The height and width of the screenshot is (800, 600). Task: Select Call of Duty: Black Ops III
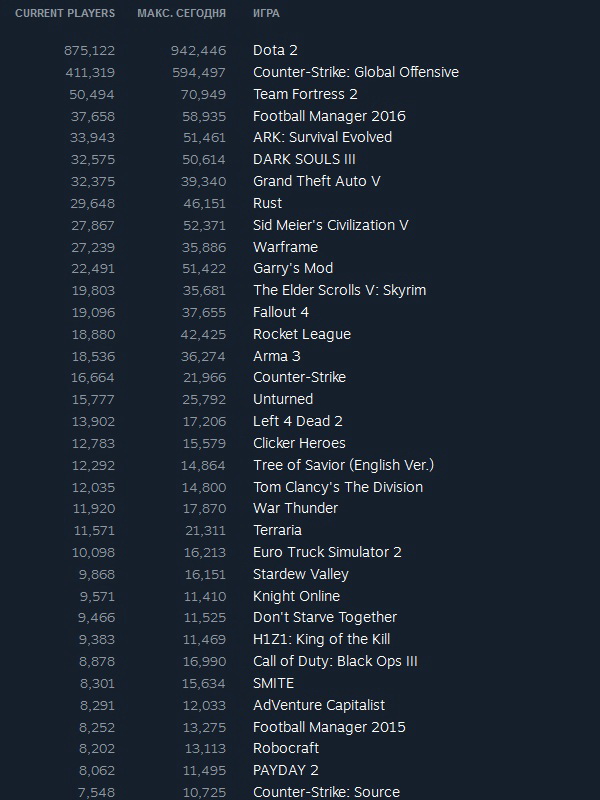pos(335,661)
